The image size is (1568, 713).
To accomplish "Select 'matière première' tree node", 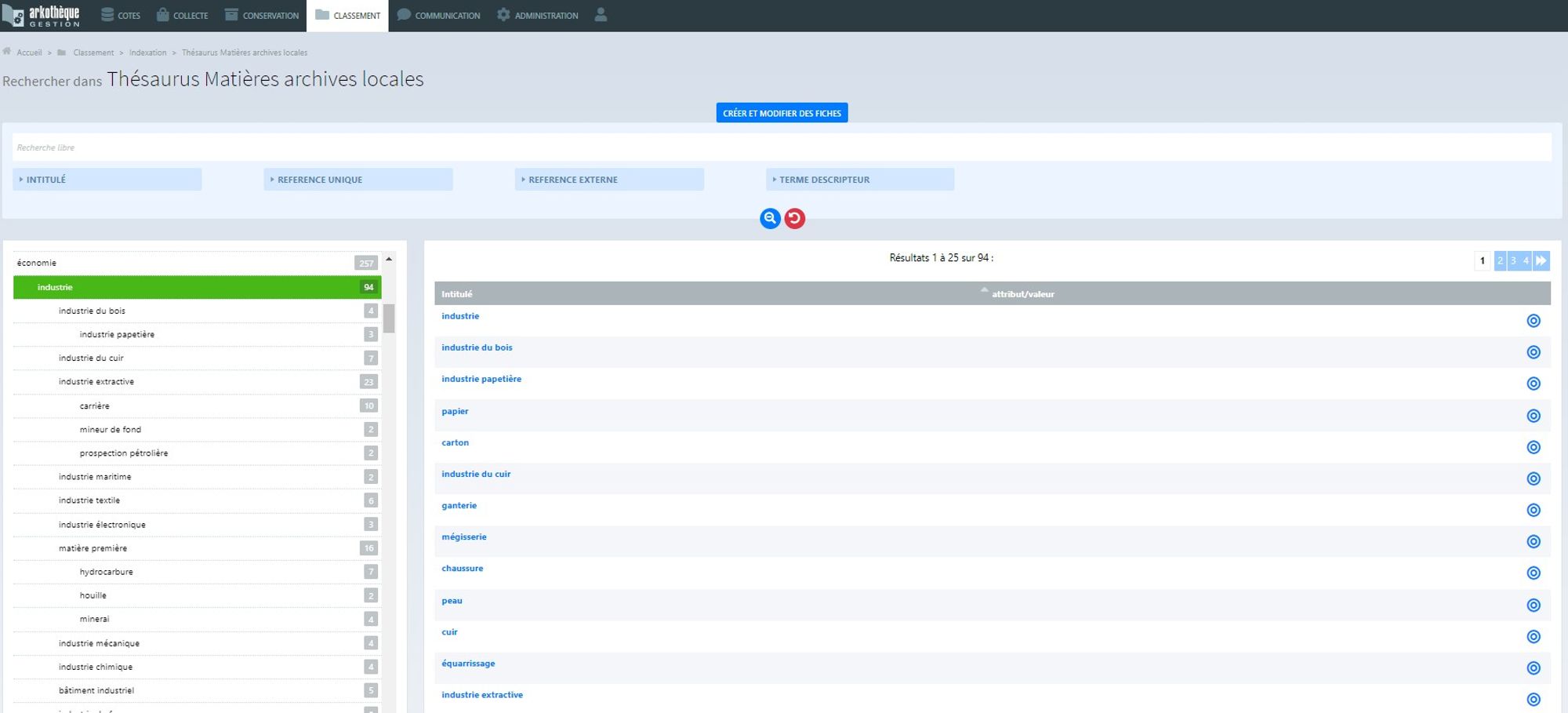I will tap(93, 548).
